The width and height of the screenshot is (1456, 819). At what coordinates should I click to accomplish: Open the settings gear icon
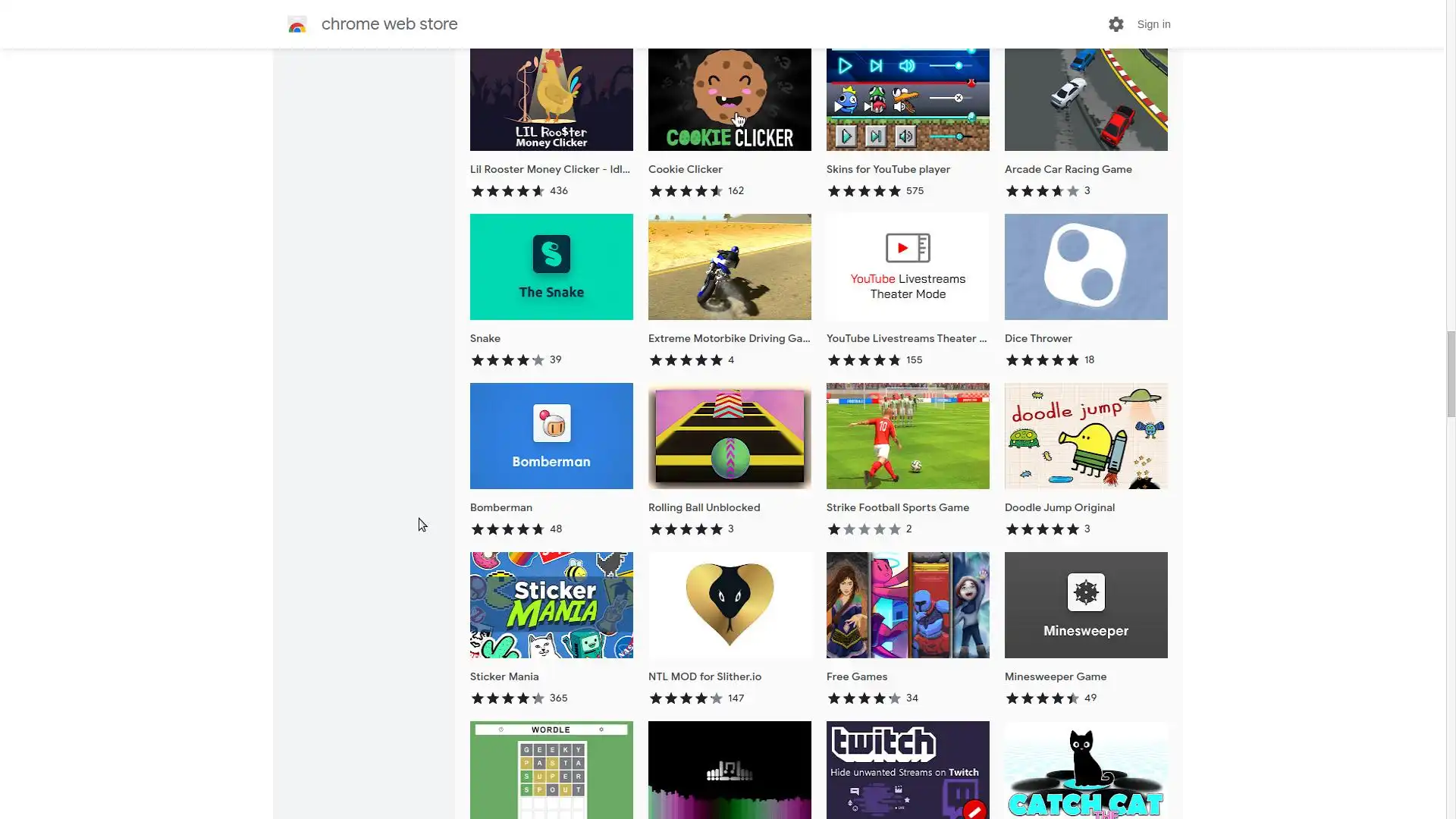(x=1116, y=24)
